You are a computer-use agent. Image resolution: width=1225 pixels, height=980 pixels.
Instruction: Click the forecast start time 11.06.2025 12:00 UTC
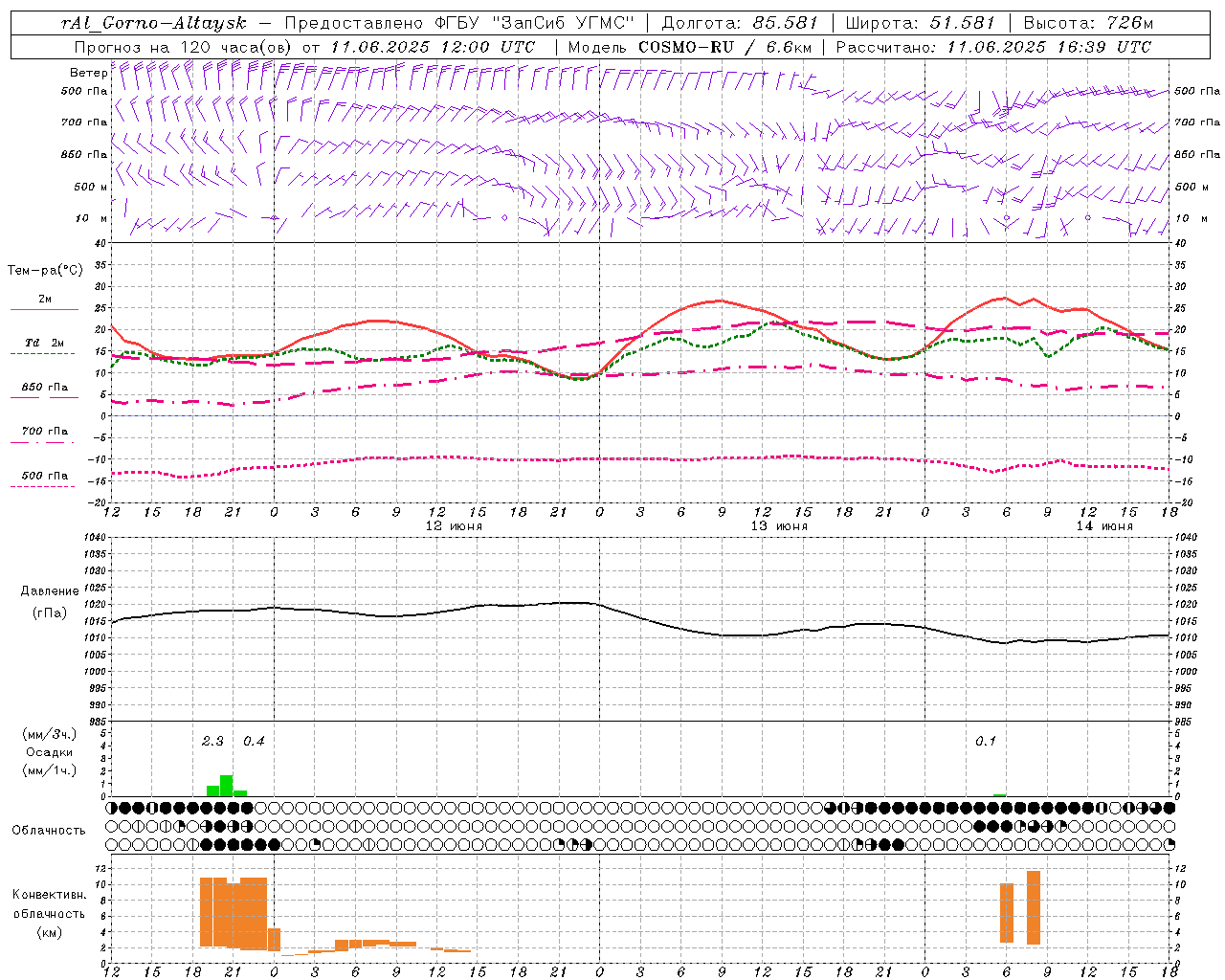pos(433,47)
